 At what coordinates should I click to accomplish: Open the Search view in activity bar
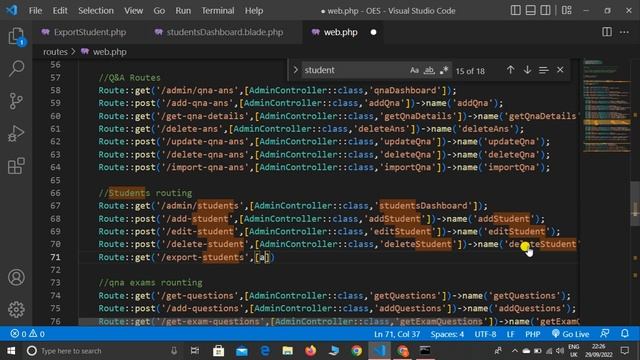click(x=16, y=68)
